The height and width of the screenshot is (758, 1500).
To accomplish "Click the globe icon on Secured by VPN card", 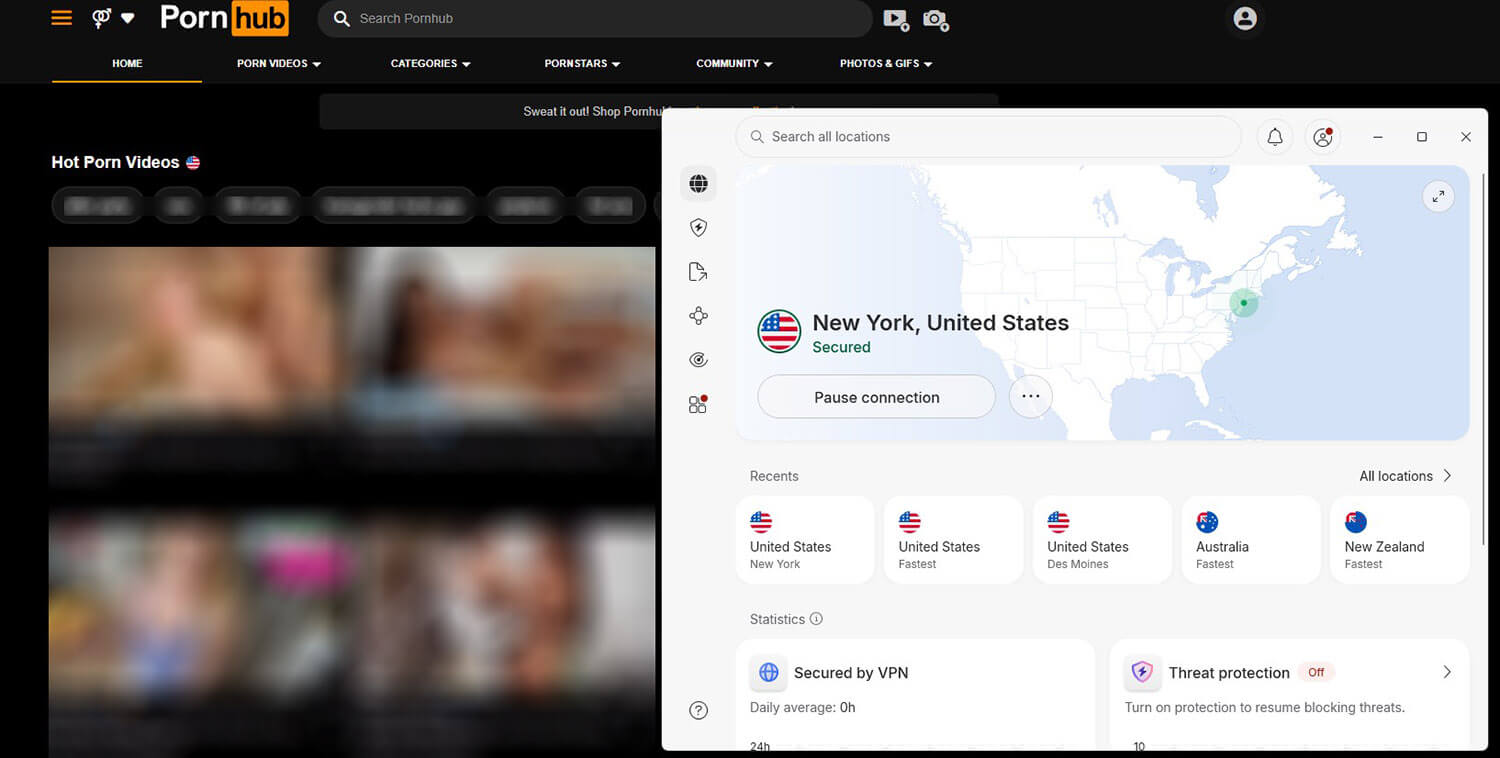I will coord(768,673).
